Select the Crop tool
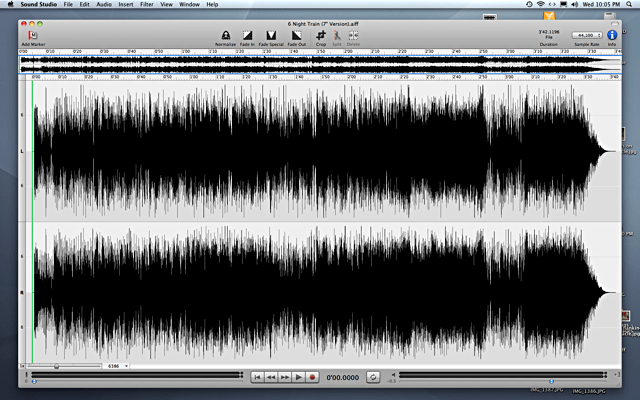This screenshot has width=640, height=400. click(x=321, y=35)
